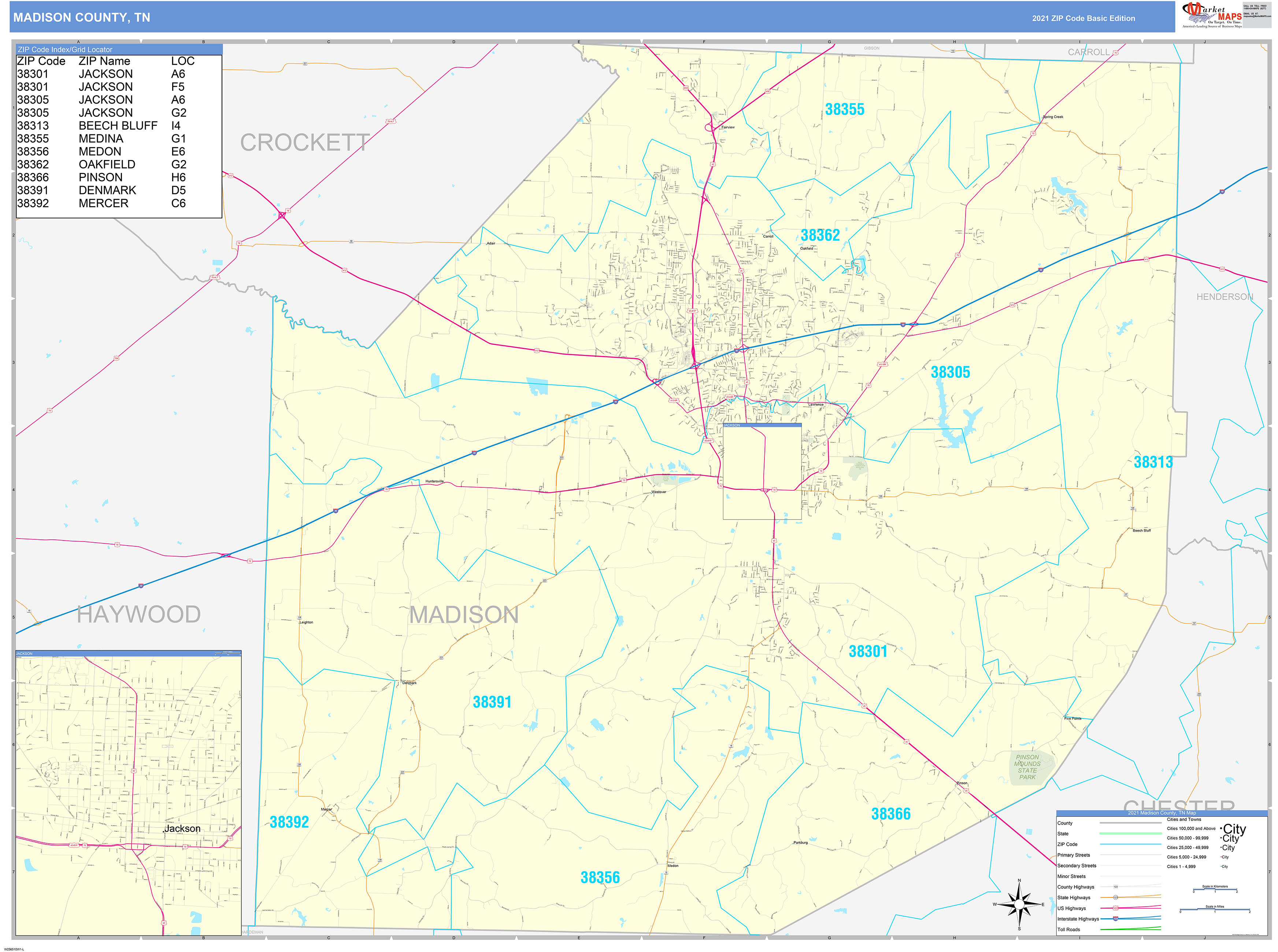
Task: Select the 38392 MERCER index row
Action: [119, 204]
